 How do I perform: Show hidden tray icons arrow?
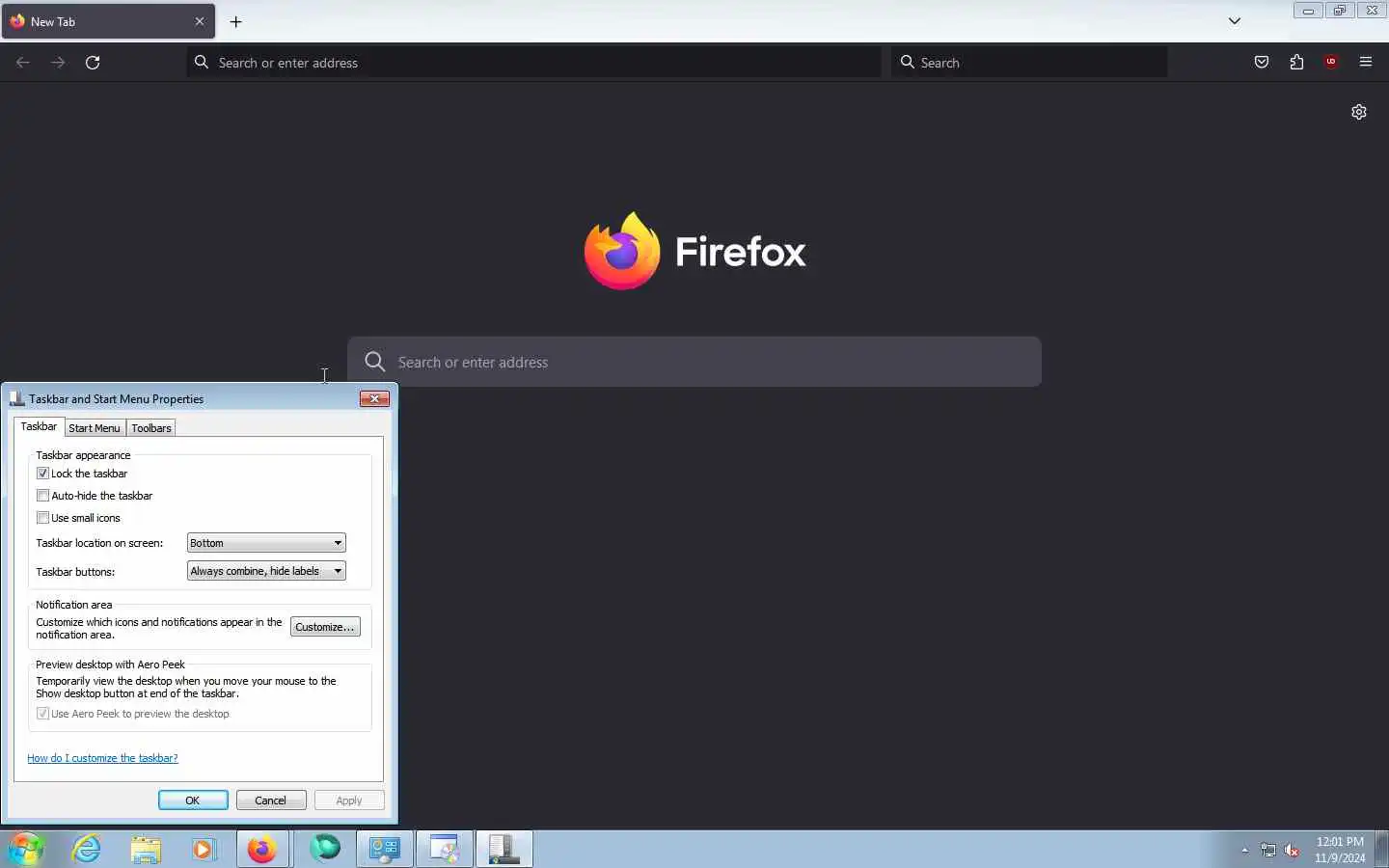pyautogui.click(x=1245, y=851)
